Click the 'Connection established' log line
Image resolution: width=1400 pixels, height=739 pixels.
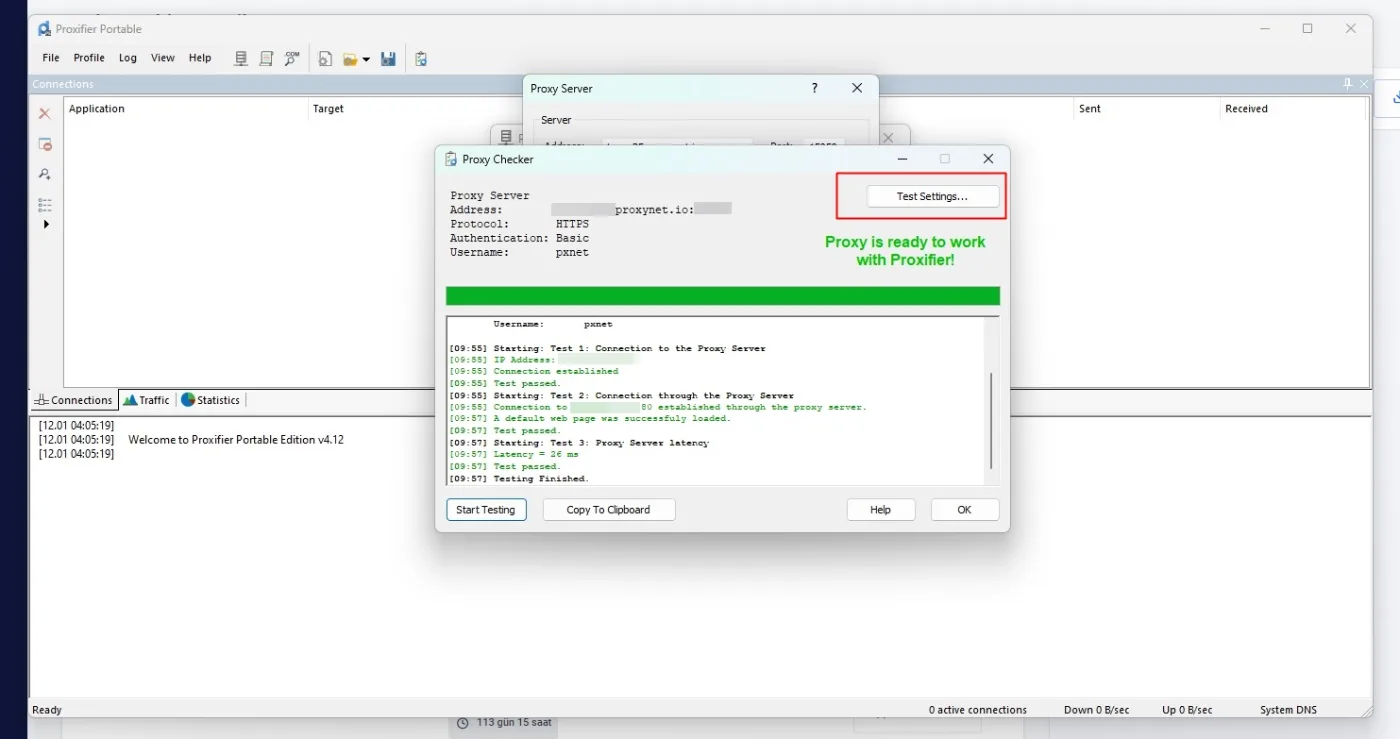point(534,372)
